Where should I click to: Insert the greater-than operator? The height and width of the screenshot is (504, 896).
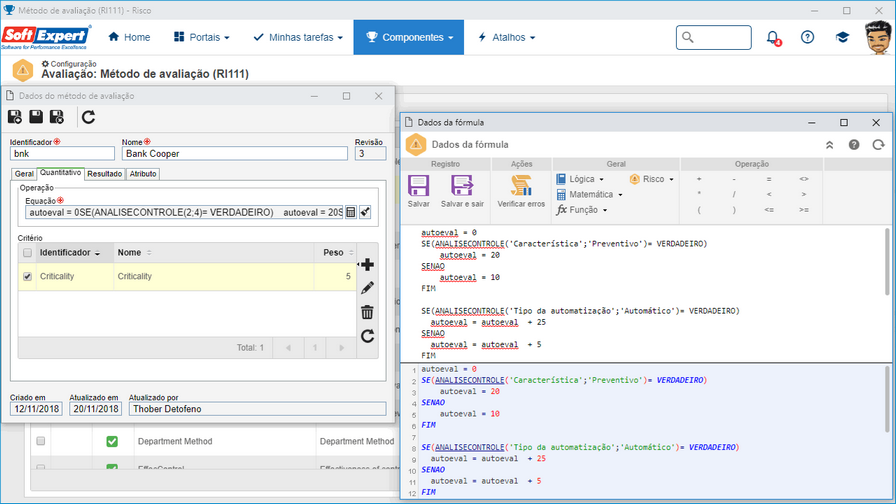tap(803, 194)
